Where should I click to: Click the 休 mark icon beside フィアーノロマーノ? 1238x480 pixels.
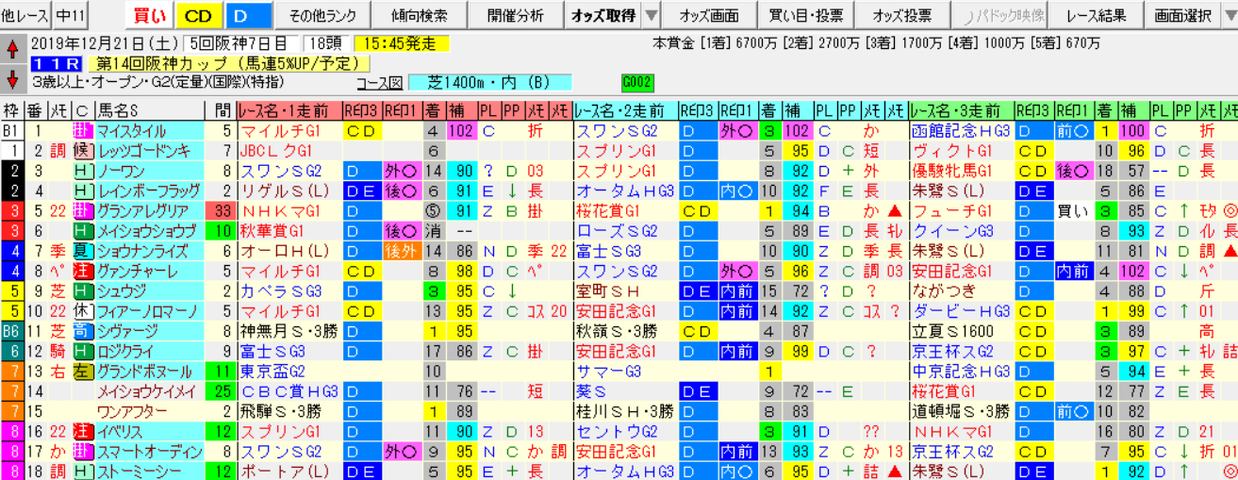pos(84,310)
